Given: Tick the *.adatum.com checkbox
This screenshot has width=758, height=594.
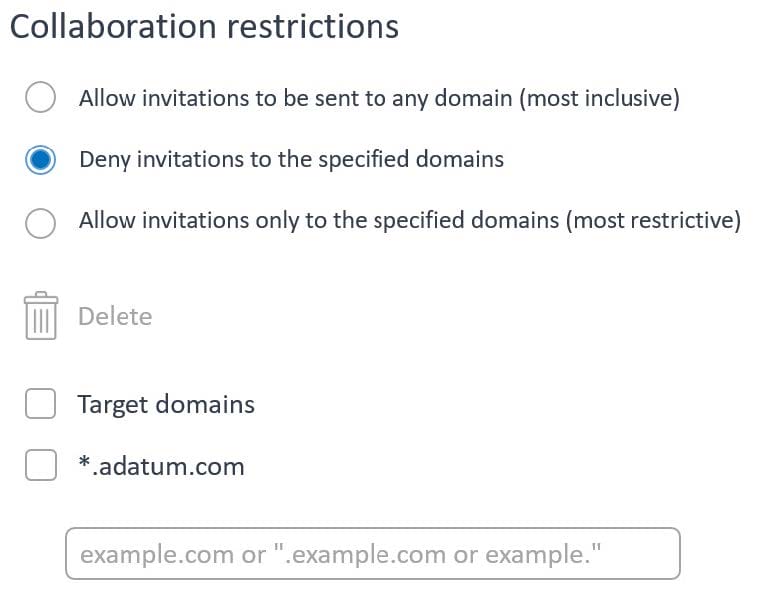Looking at the screenshot, I should (41, 465).
